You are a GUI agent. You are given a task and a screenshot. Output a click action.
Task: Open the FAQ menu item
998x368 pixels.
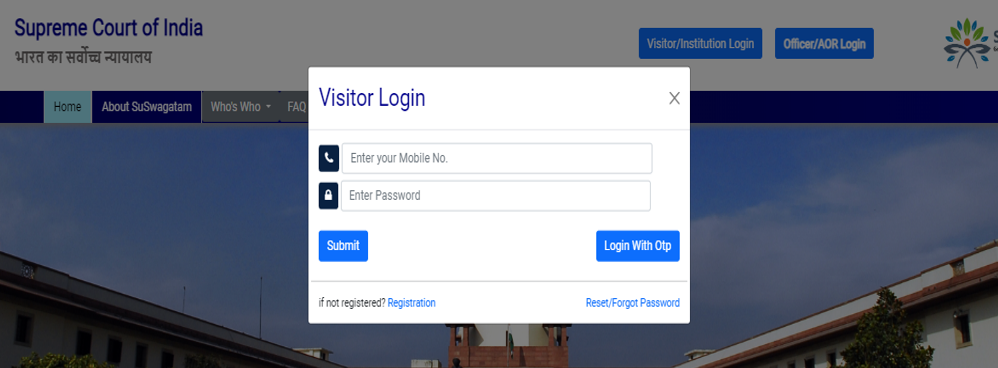click(296, 107)
